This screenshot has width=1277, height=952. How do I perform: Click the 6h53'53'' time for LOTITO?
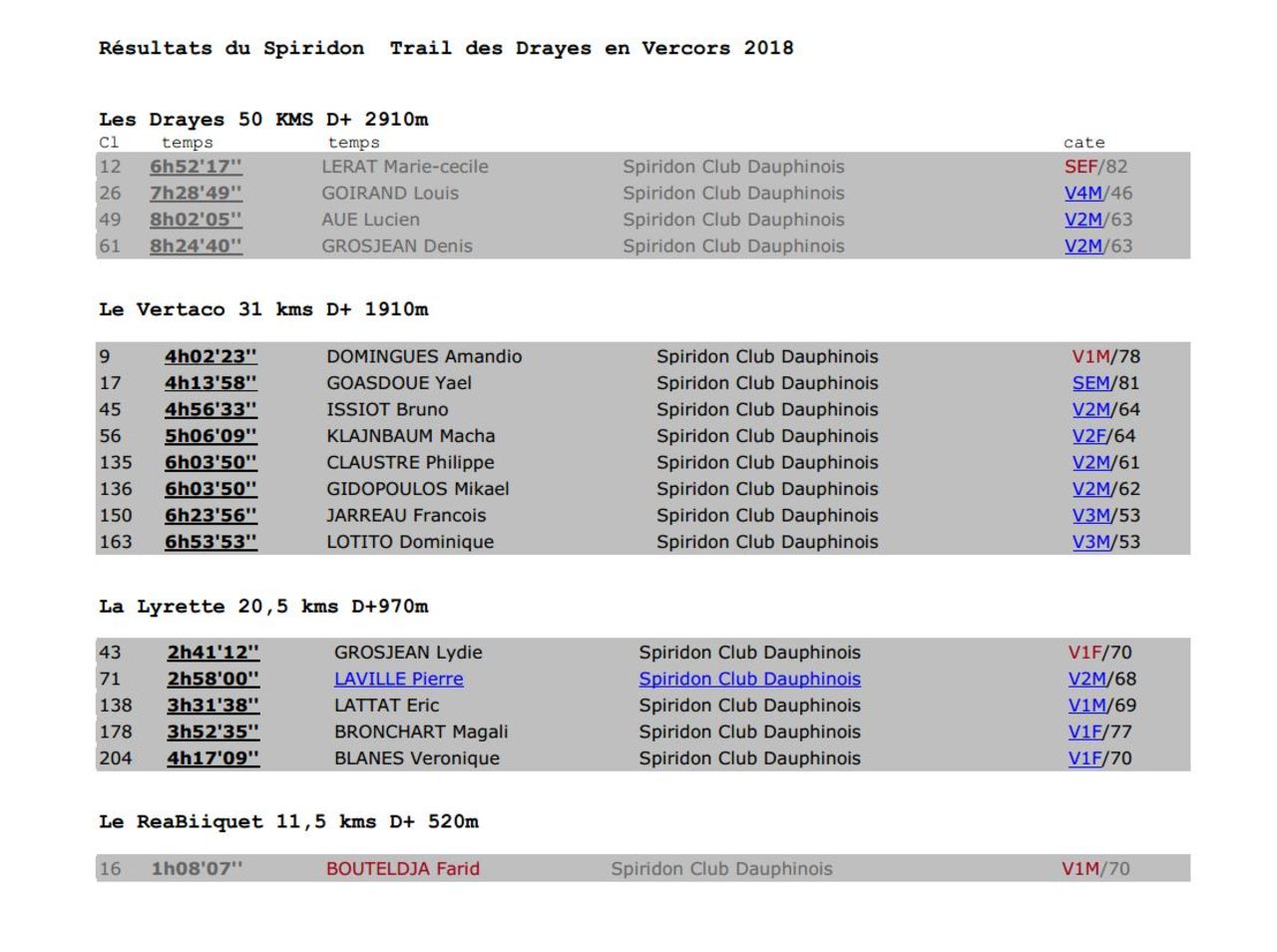pyautogui.click(x=211, y=542)
